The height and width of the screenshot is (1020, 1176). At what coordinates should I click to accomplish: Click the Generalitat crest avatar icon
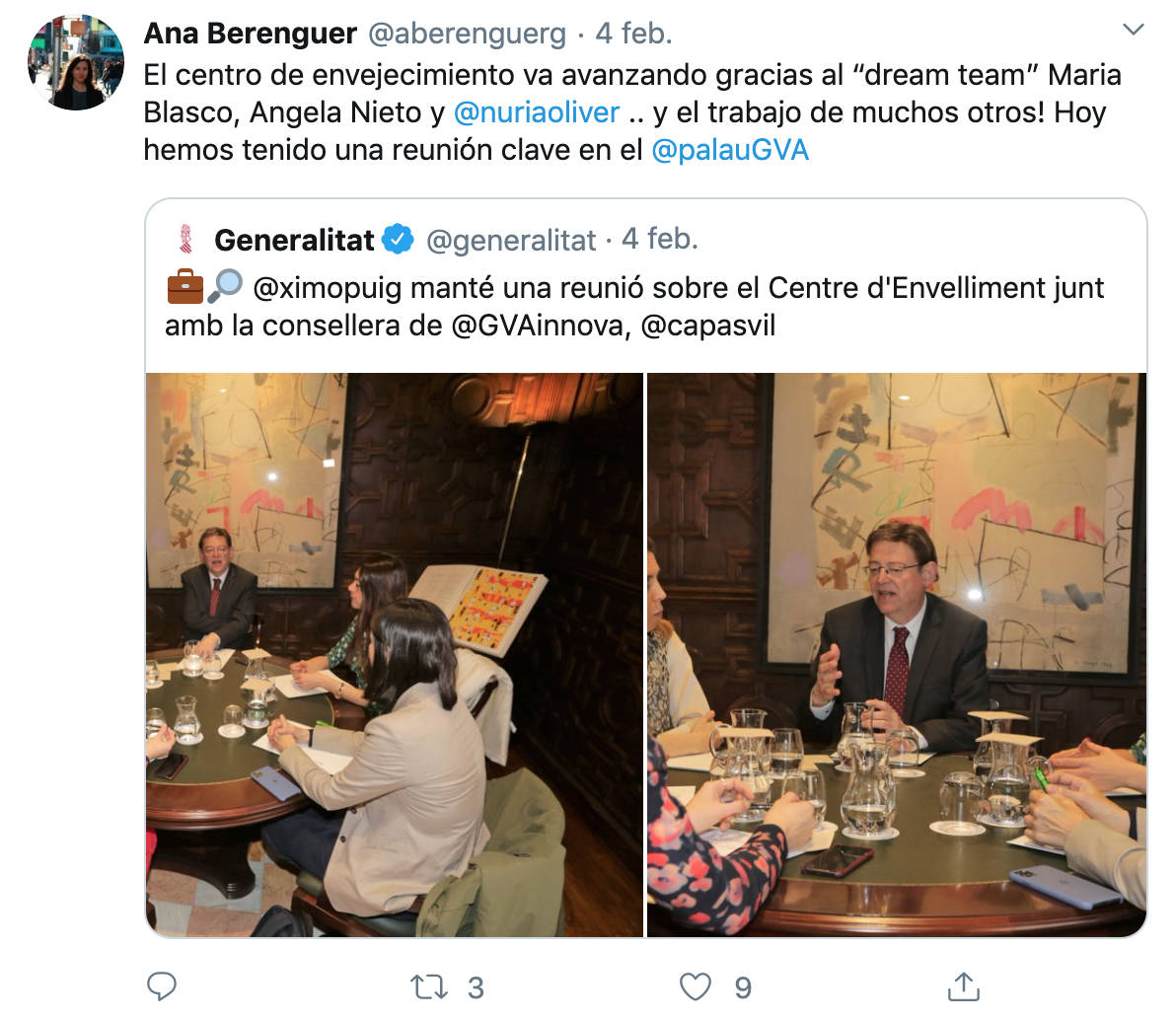click(186, 240)
